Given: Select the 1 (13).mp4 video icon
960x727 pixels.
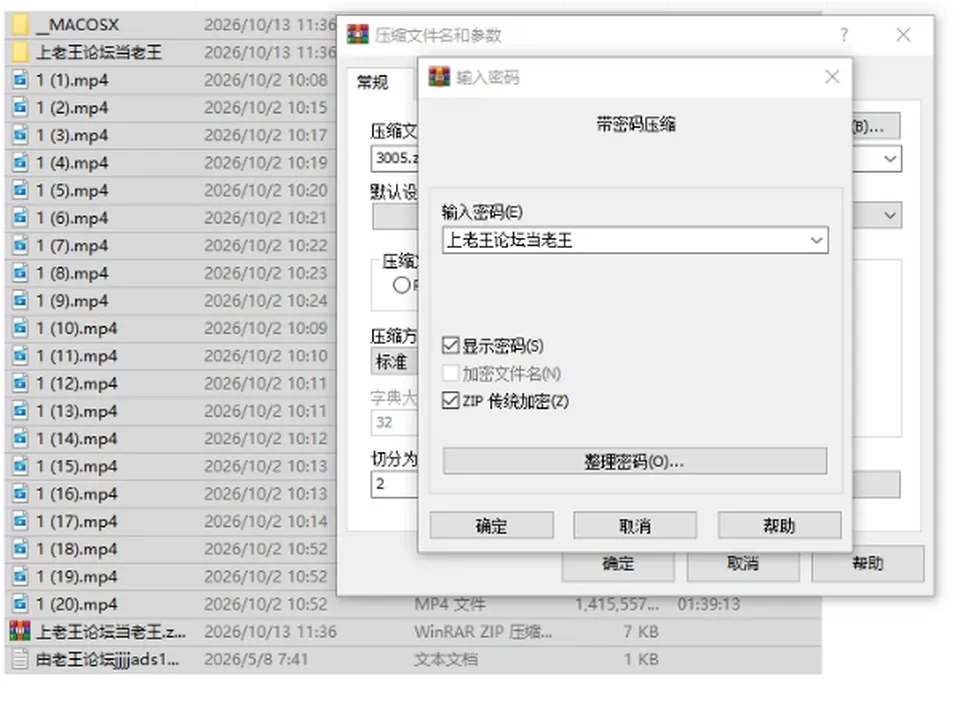Looking at the screenshot, I should pyautogui.click(x=20, y=410).
